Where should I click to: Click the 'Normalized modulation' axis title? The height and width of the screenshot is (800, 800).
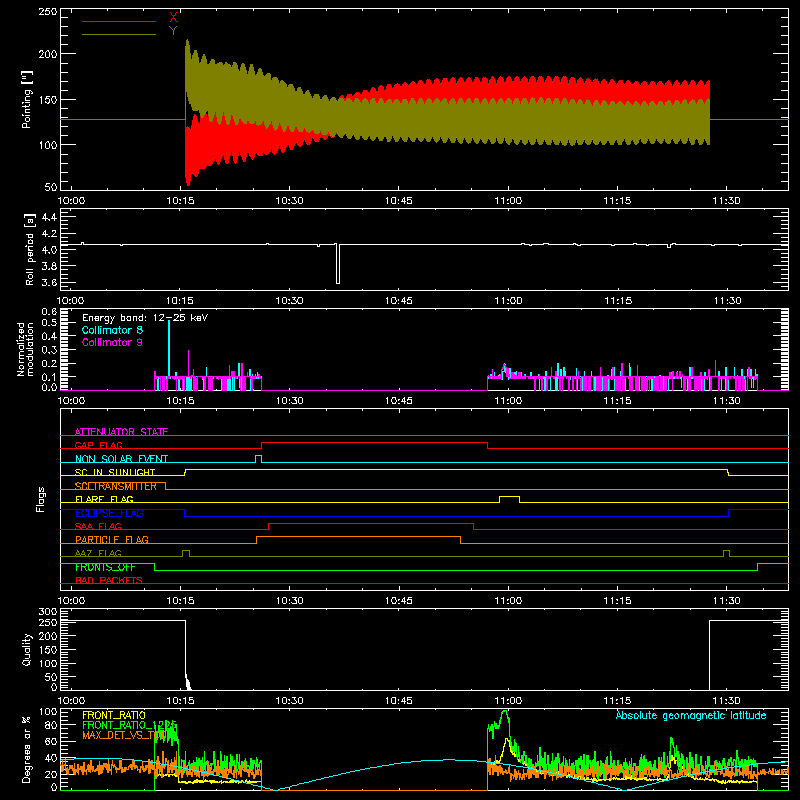[25, 349]
